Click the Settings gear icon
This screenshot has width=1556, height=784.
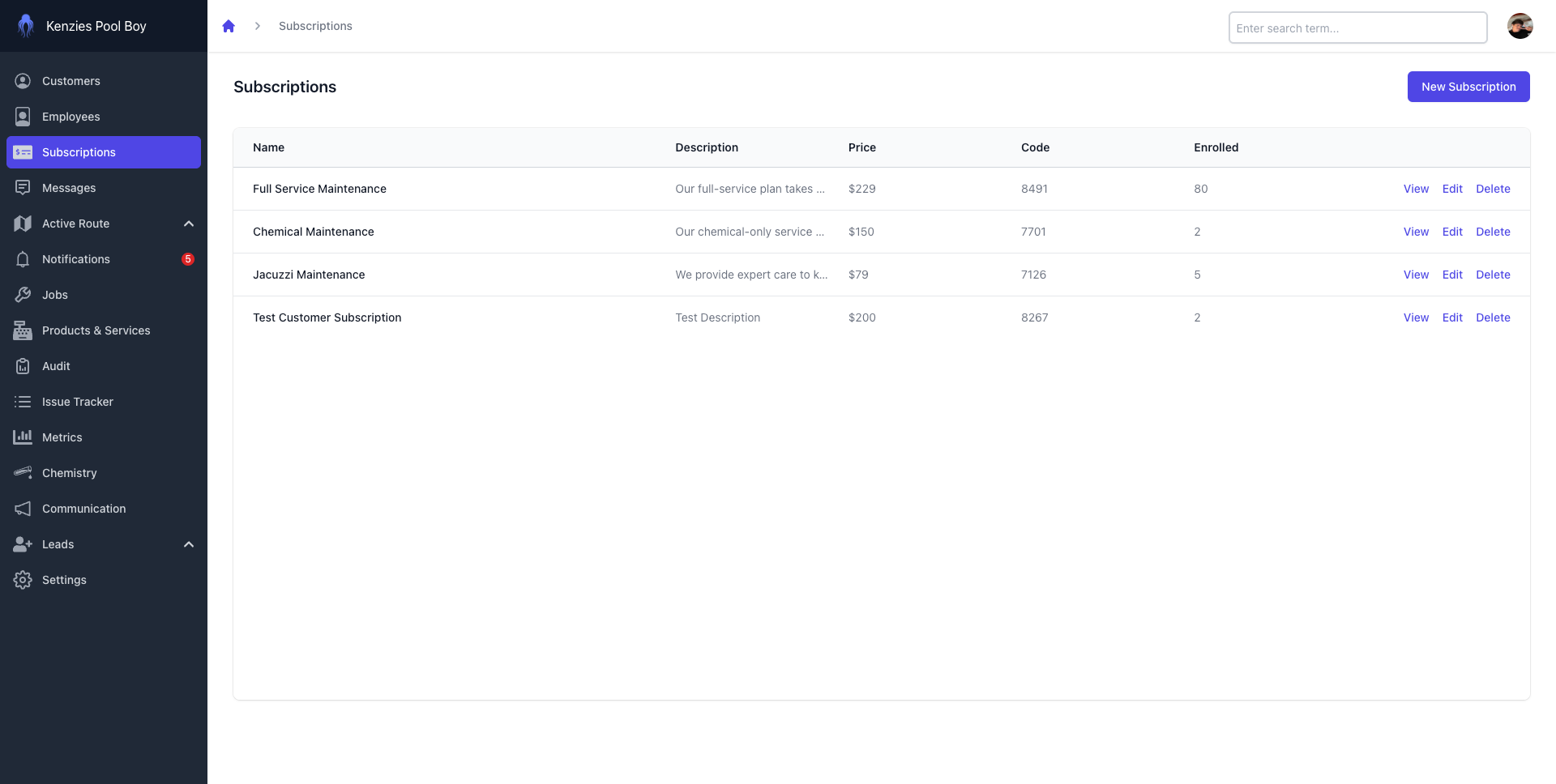coord(23,580)
